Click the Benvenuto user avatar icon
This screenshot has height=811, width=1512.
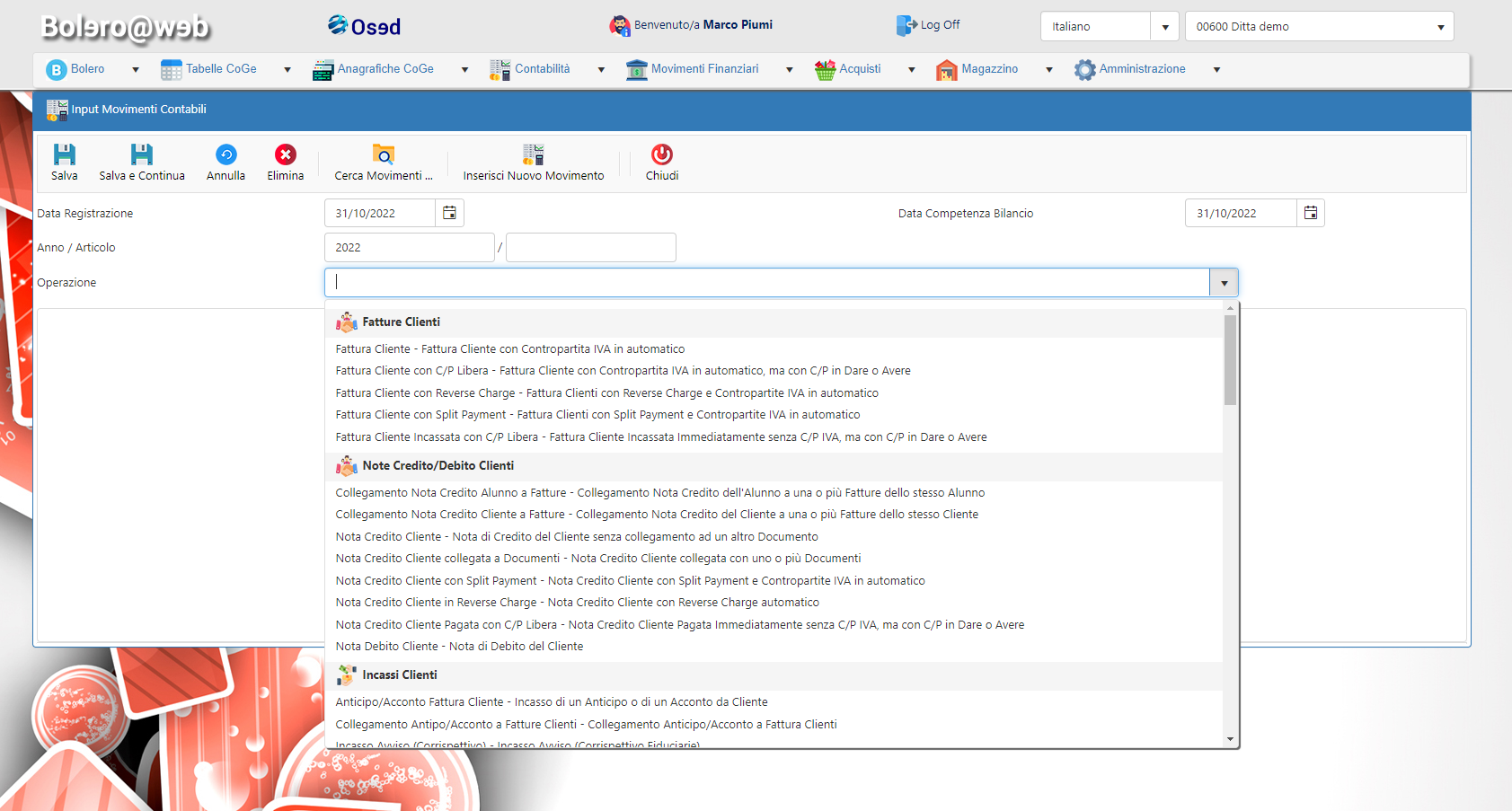pos(620,25)
